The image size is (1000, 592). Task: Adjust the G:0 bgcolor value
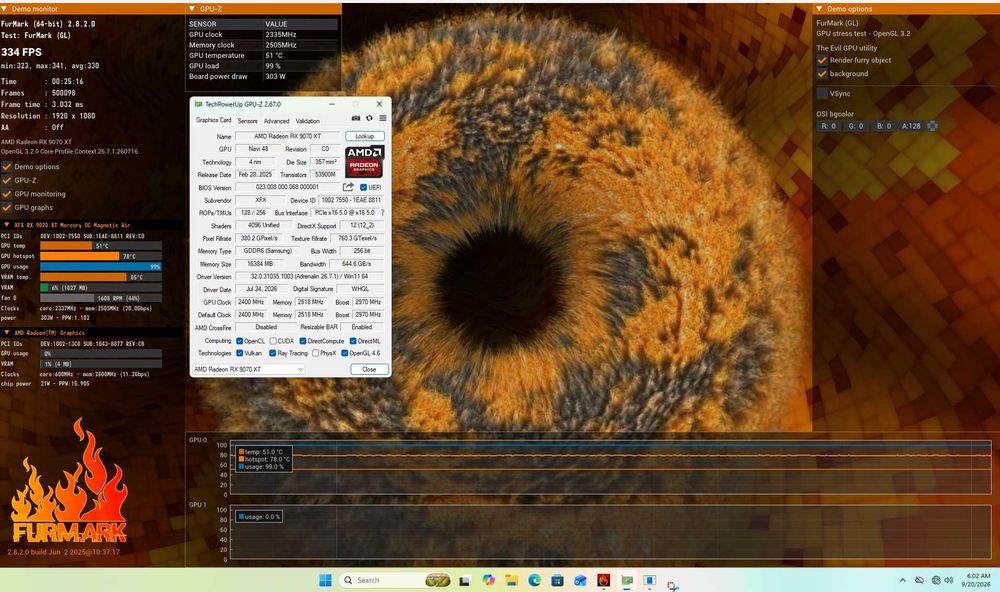pyautogui.click(x=856, y=126)
